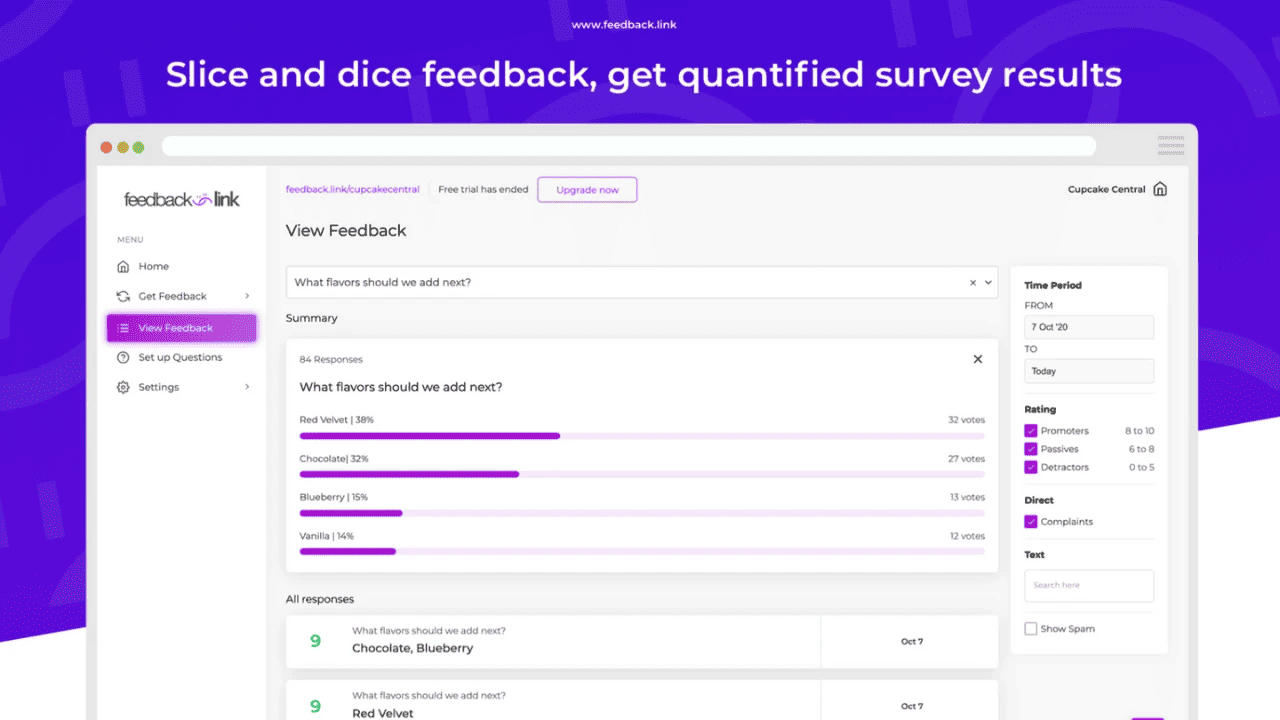Click the Home house icon in sidebar
This screenshot has height=720, width=1280.
tap(123, 267)
